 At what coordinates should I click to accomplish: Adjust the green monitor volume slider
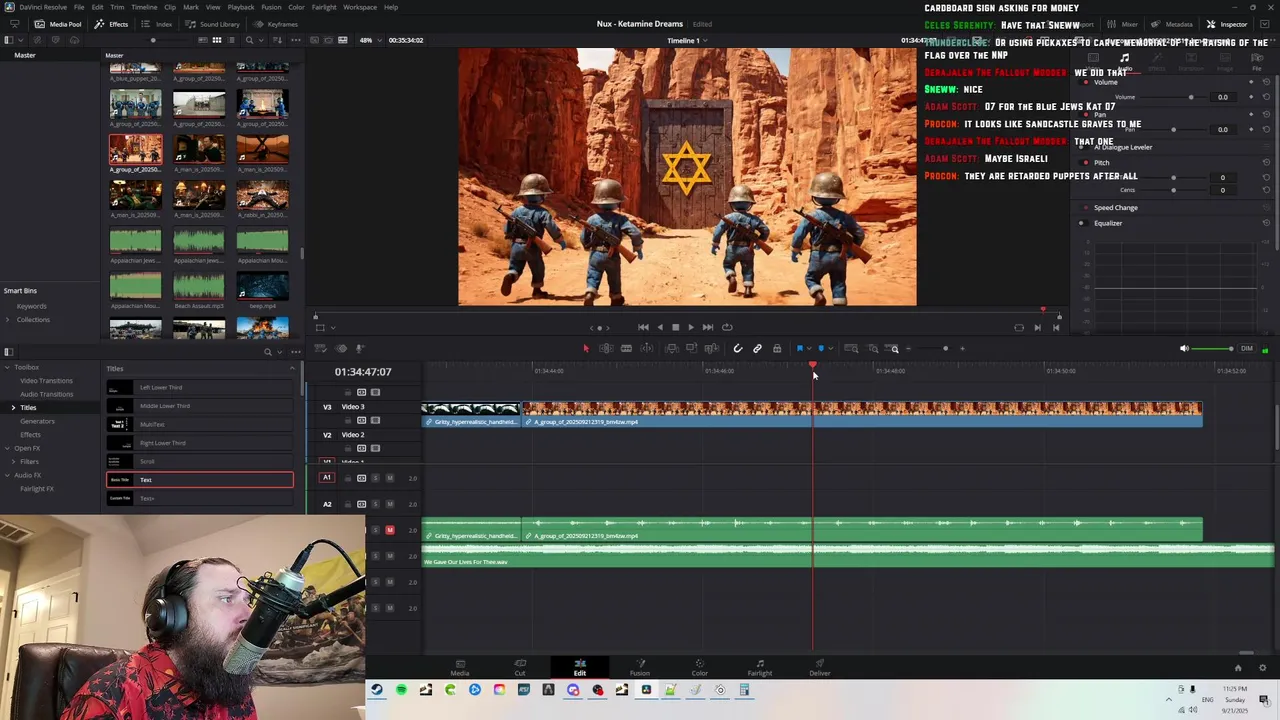[1214, 348]
